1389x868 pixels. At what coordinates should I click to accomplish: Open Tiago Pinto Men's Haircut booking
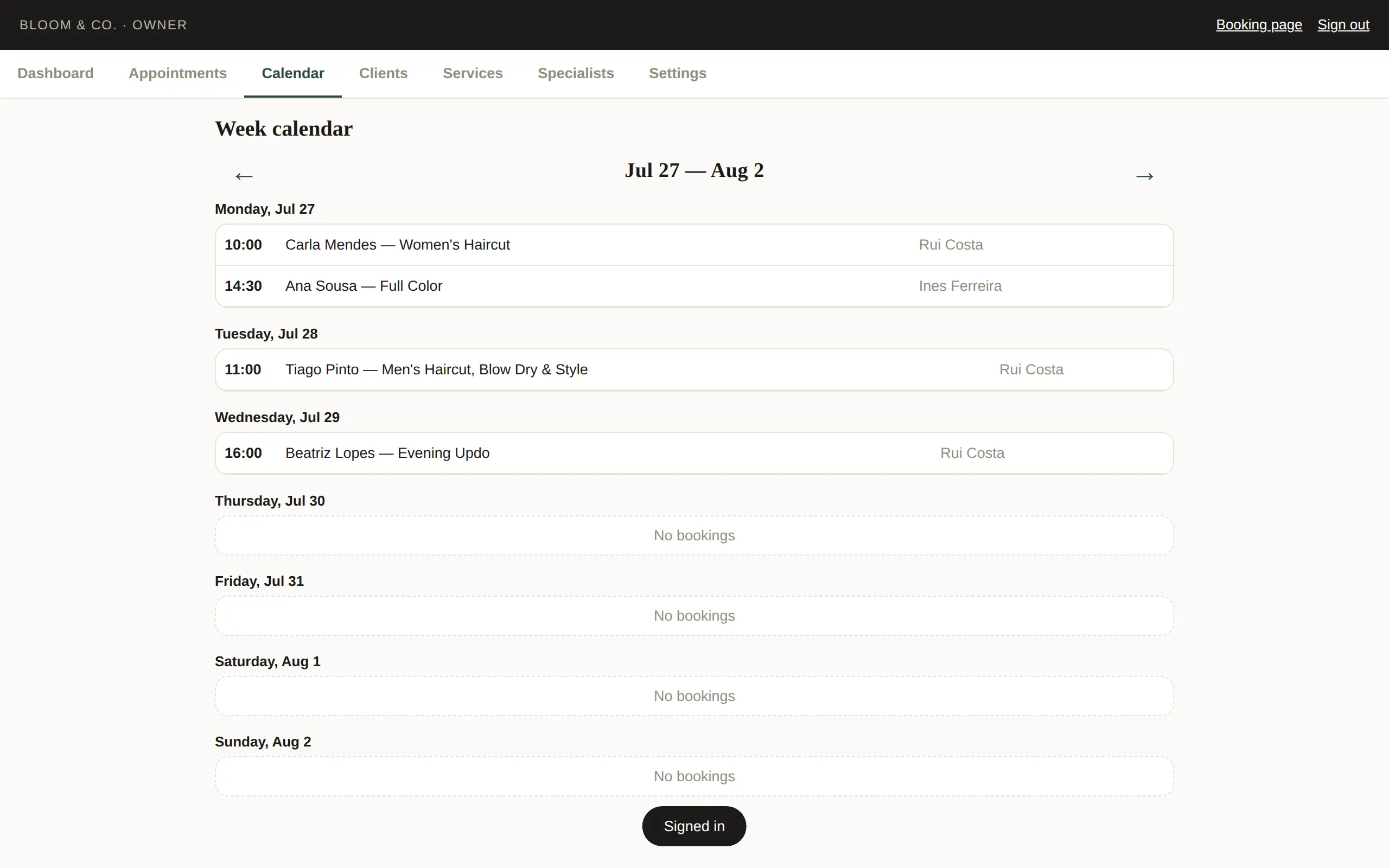pos(694,369)
